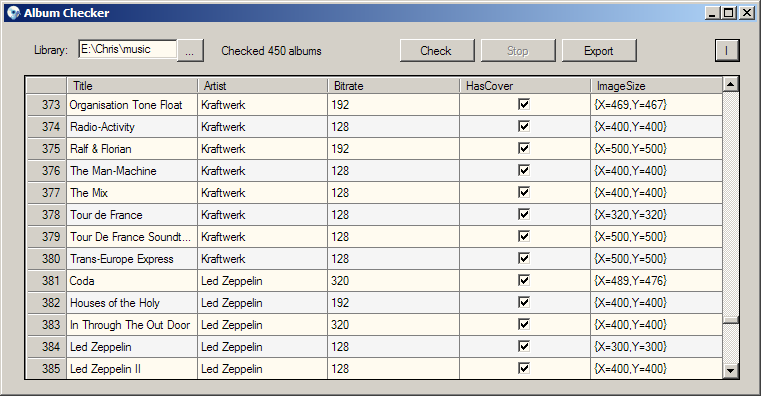
Task: Select the Ralf & Florian title cell
Action: [x=132, y=148]
